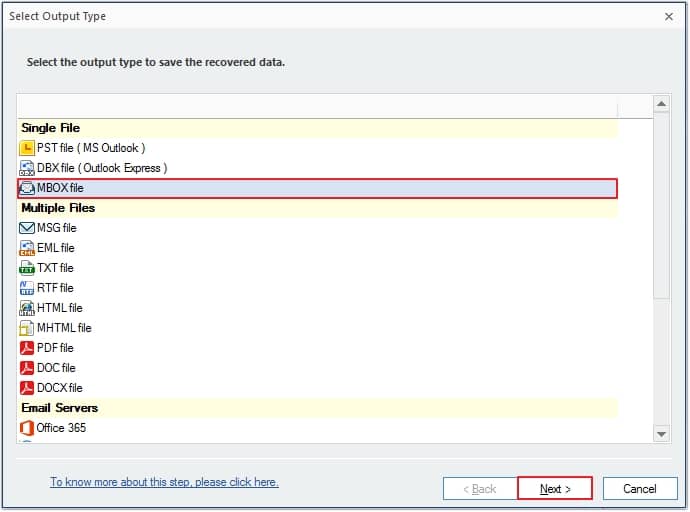Choose "EML file" from the list
This screenshot has height=512, width=690.
(x=317, y=248)
